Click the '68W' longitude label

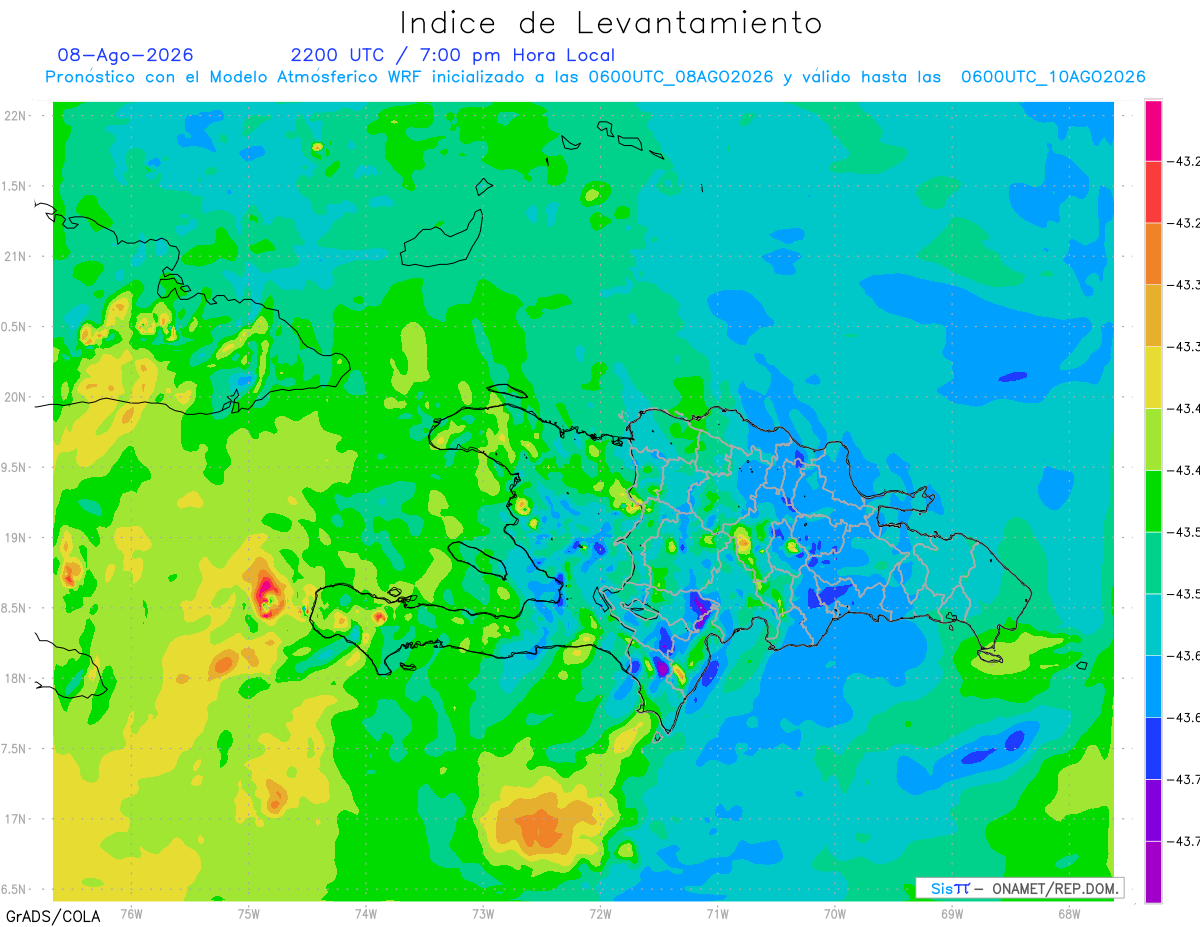point(1068,913)
